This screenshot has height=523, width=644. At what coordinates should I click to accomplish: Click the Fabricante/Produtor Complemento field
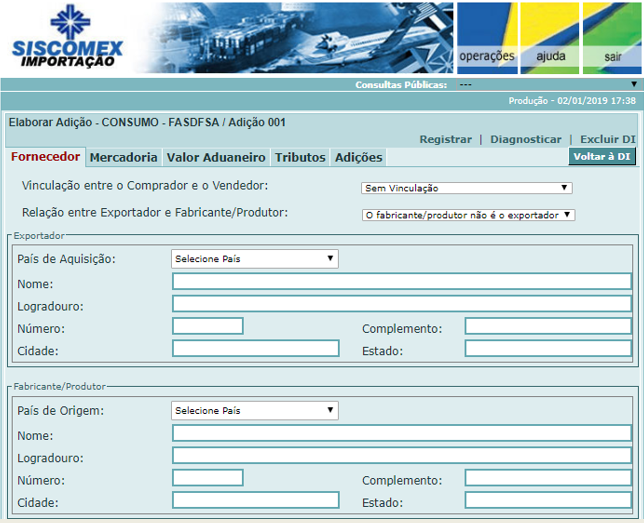(x=548, y=478)
